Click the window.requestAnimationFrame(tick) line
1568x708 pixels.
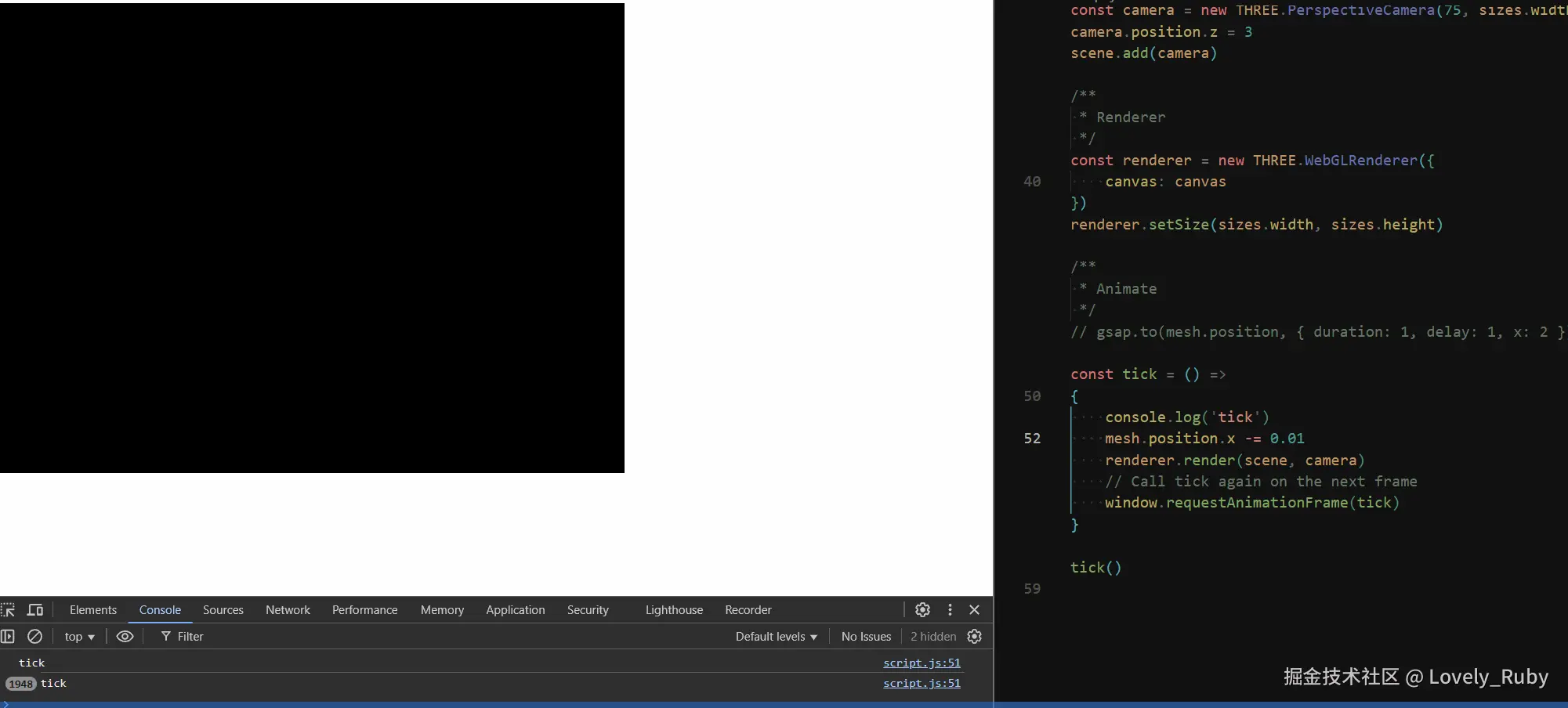tap(1251, 503)
